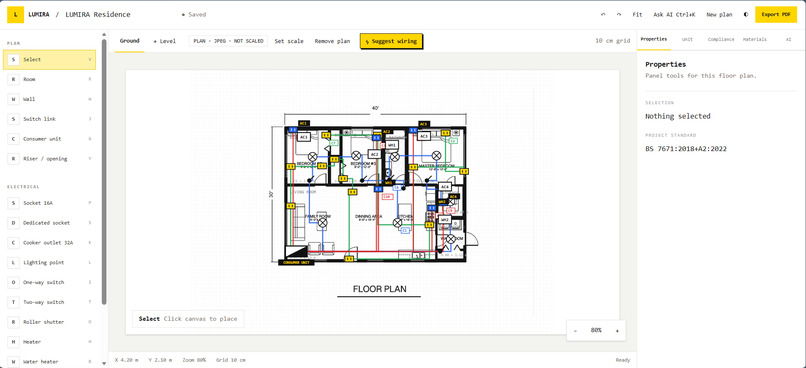This screenshot has width=806, height=368.
Task: Start a New plan
Action: click(719, 14)
